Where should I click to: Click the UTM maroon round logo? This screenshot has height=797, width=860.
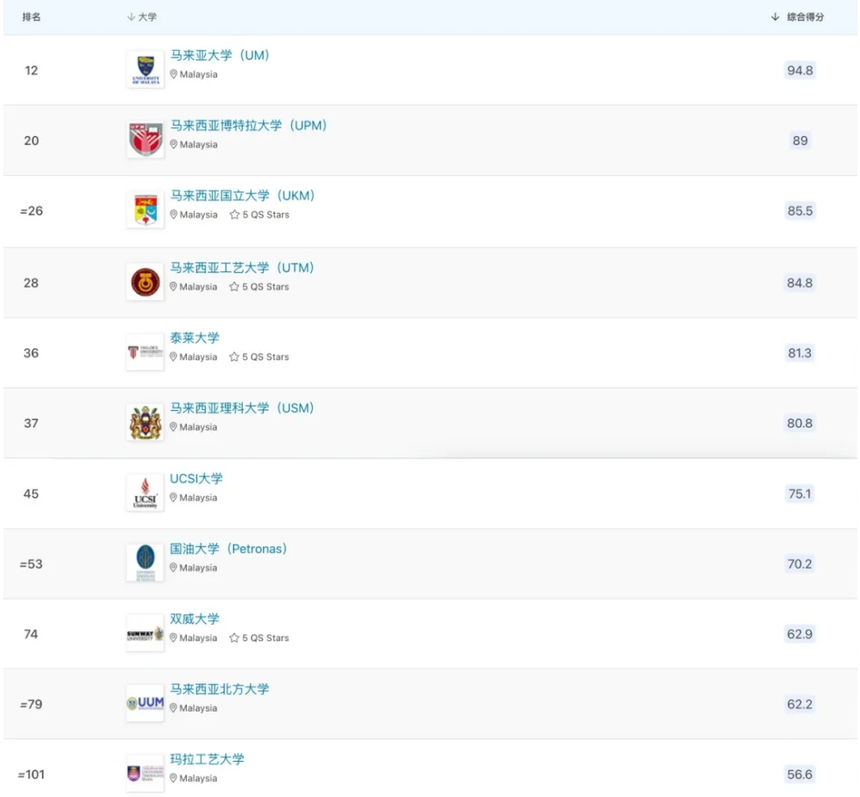pos(145,283)
